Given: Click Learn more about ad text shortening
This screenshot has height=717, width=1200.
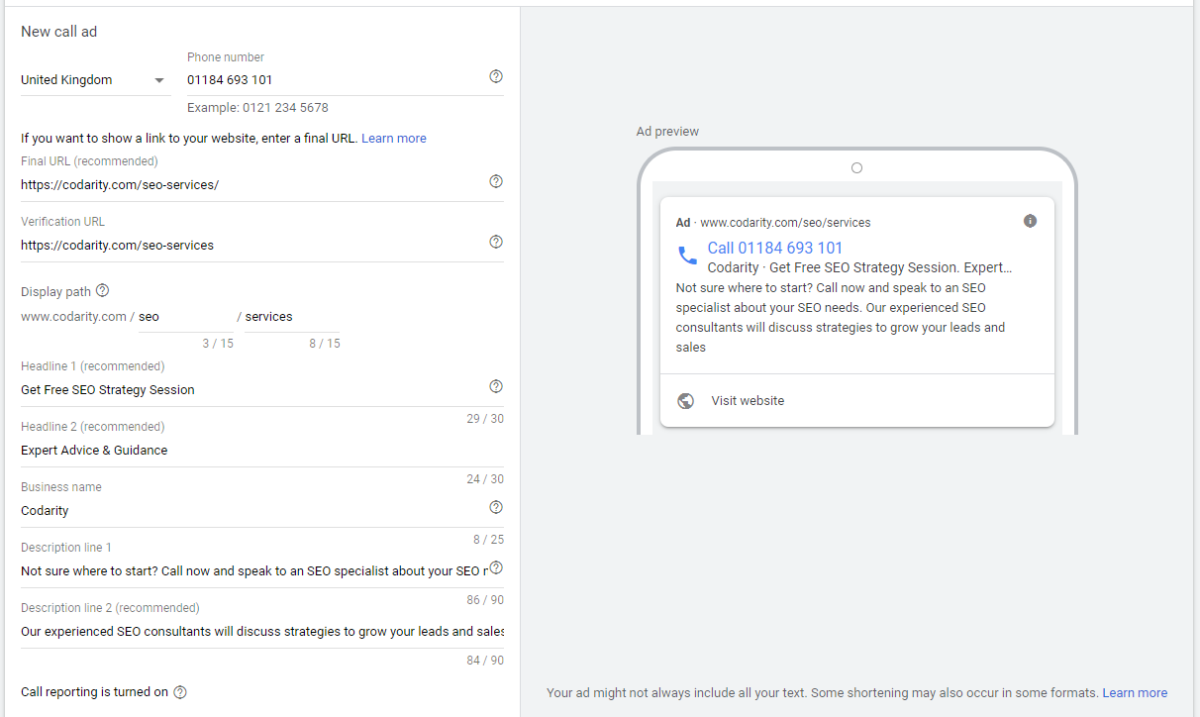Looking at the screenshot, I should coord(1134,692).
